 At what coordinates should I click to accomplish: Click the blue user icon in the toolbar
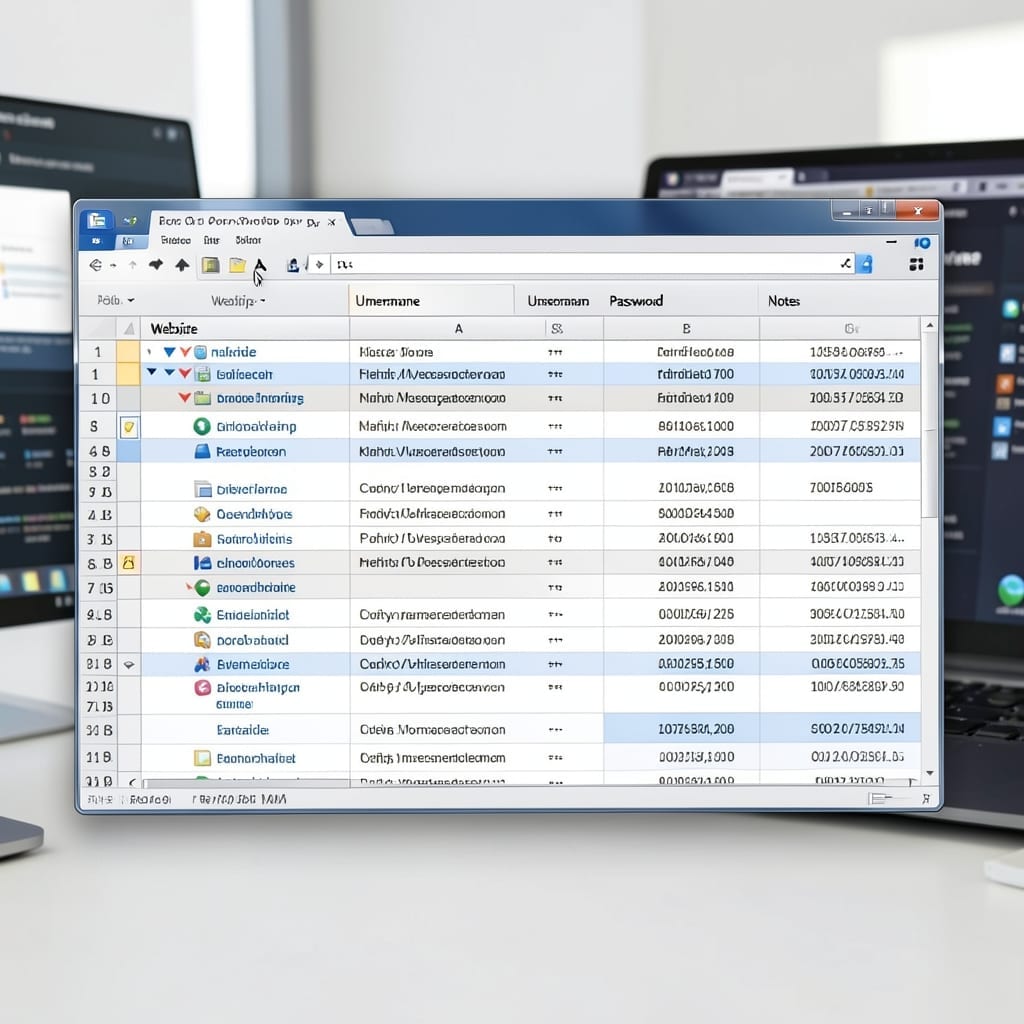[x=293, y=264]
